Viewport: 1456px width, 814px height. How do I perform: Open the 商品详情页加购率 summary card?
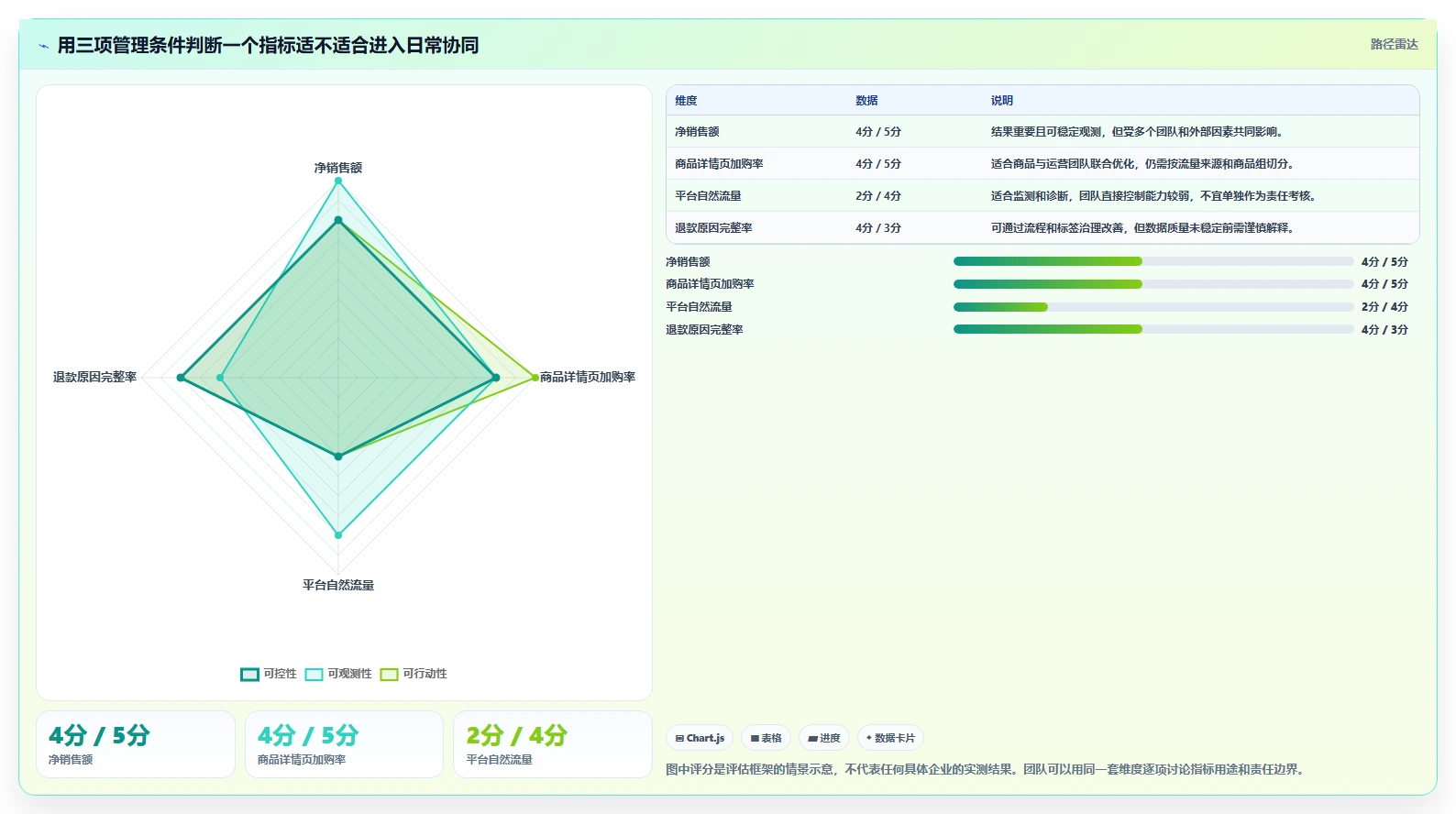pos(344,744)
